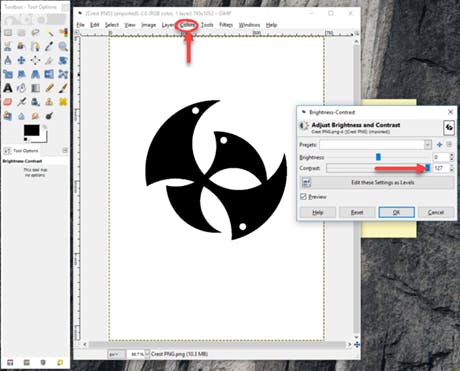Click the Contrast value field showing 127

tap(441, 168)
